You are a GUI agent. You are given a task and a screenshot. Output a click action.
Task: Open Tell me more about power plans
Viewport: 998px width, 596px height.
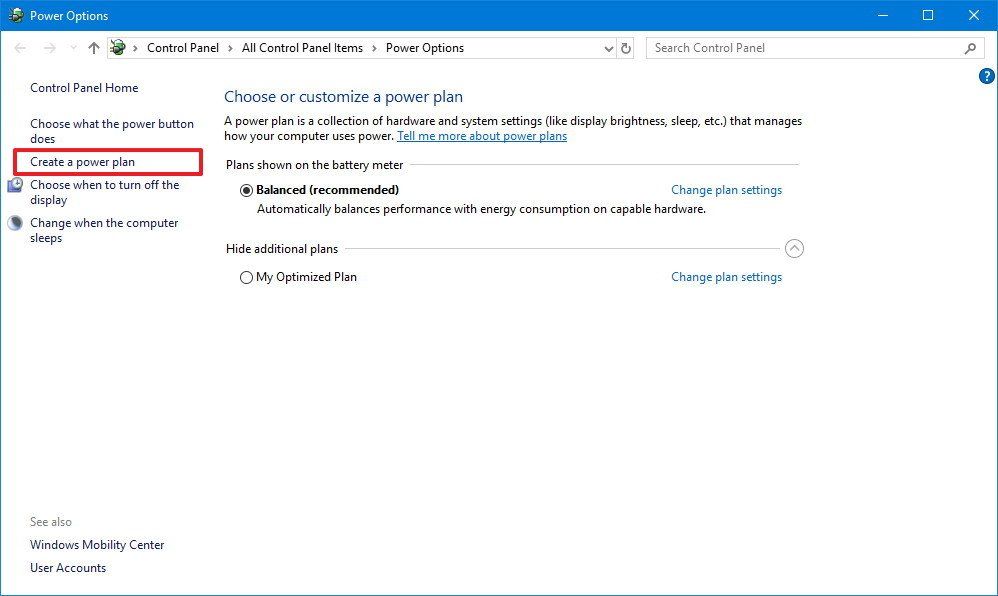[x=481, y=136]
